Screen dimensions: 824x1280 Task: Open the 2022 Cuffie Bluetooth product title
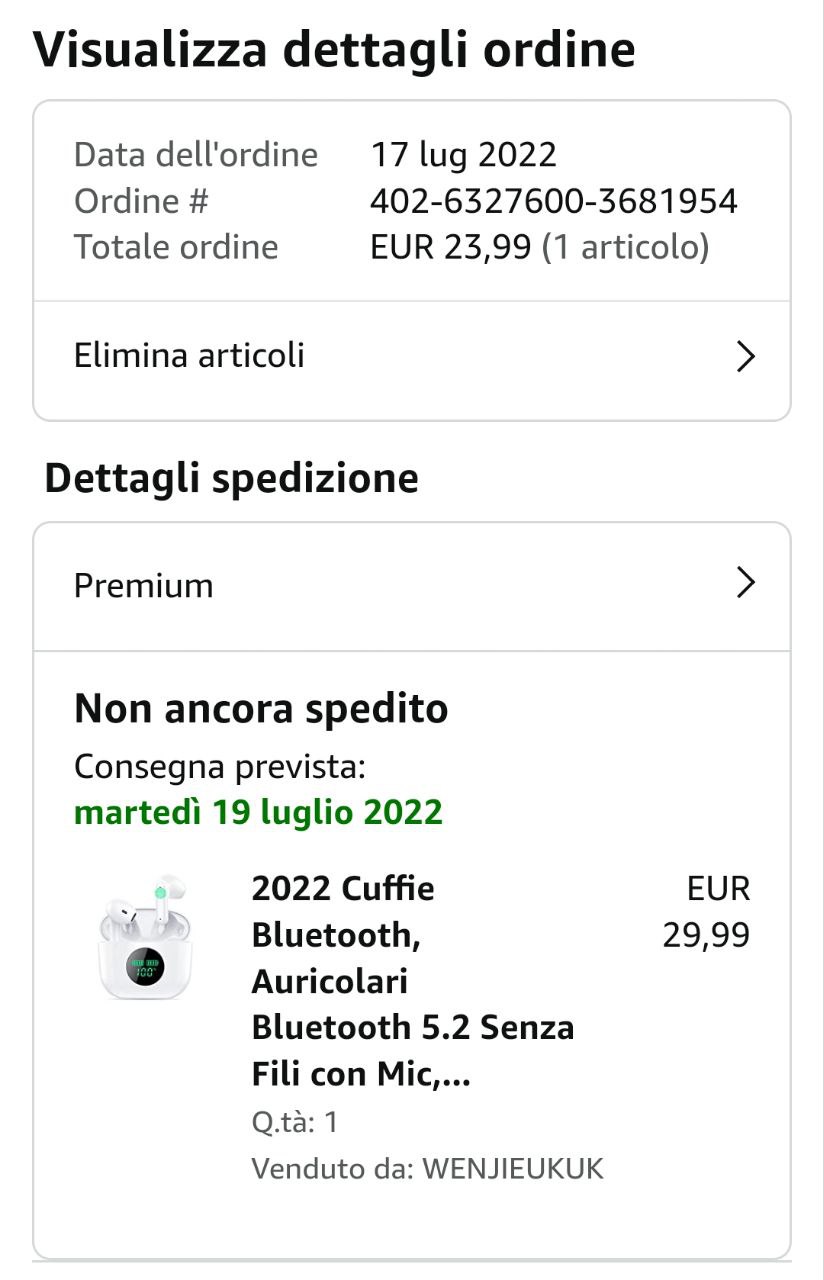[412, 981]
